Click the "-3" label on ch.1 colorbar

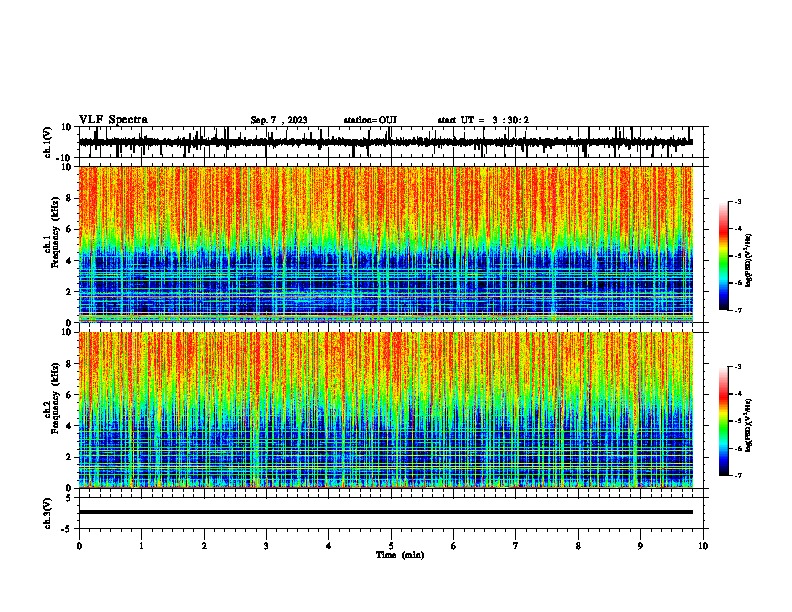[x=738, y=201]
